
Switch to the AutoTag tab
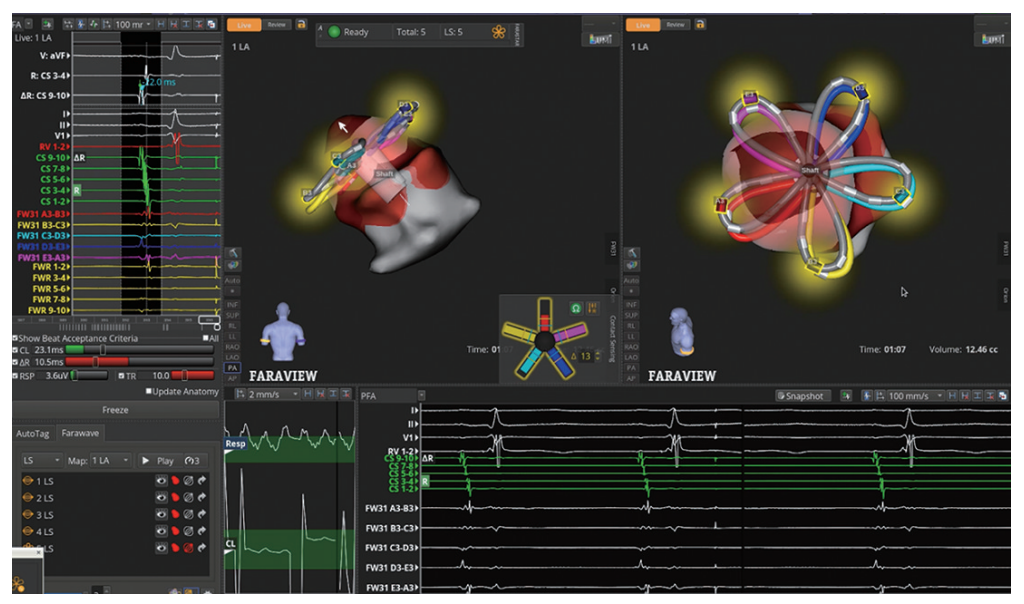[x=33, y=434]
